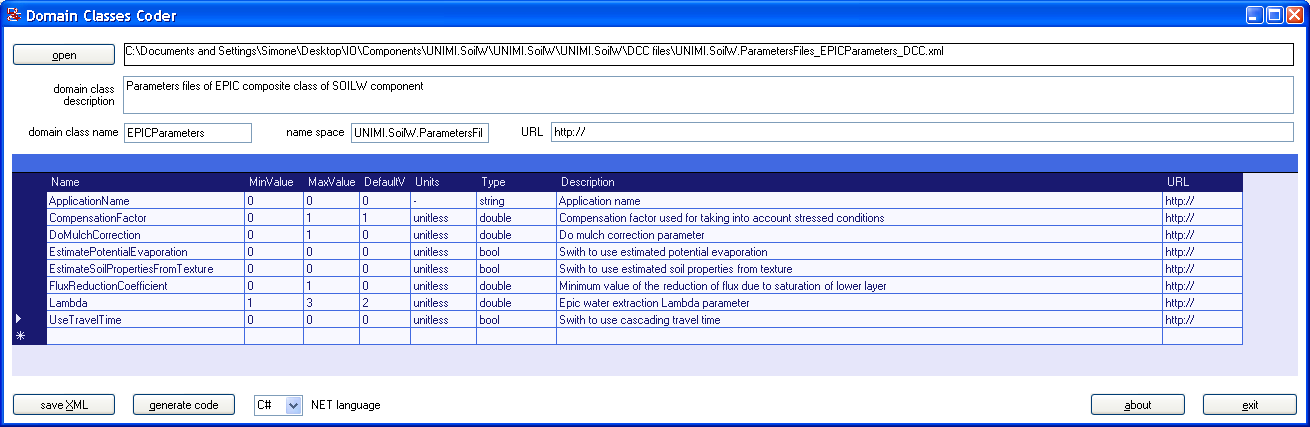1310x427 pixels.
Task: Focus the file path text field
Action: tap(709, 54)
